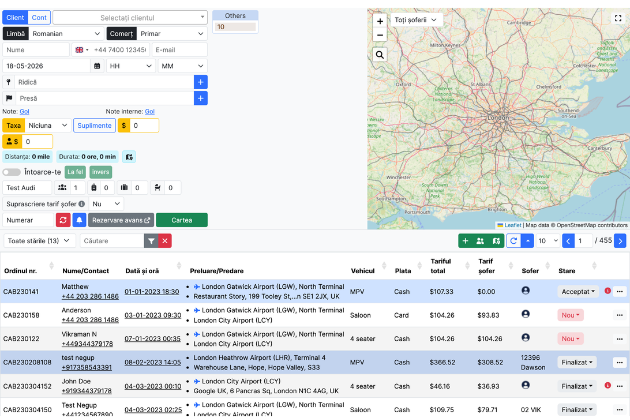Switch to Client mode
The width and height of the screenshot is (630, 420).
(15, 18)
